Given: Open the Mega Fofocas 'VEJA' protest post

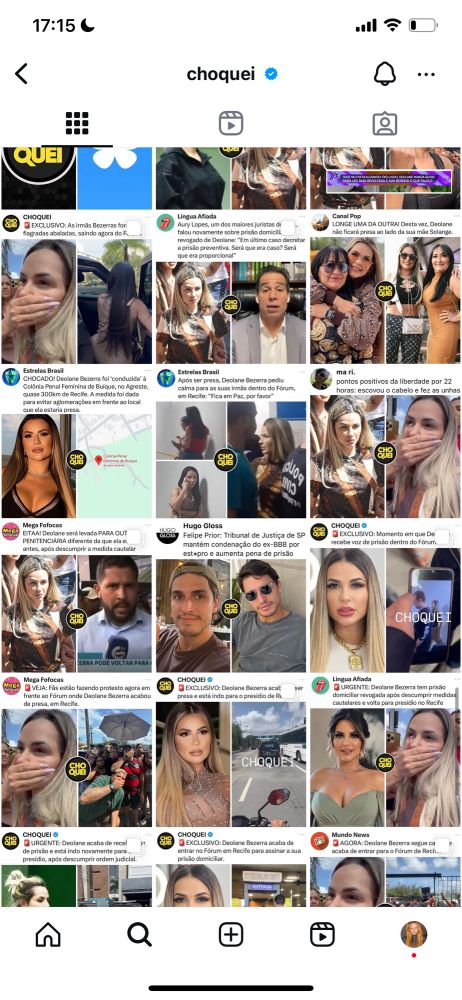Looking at the screenshot, I should coord(77,751).
